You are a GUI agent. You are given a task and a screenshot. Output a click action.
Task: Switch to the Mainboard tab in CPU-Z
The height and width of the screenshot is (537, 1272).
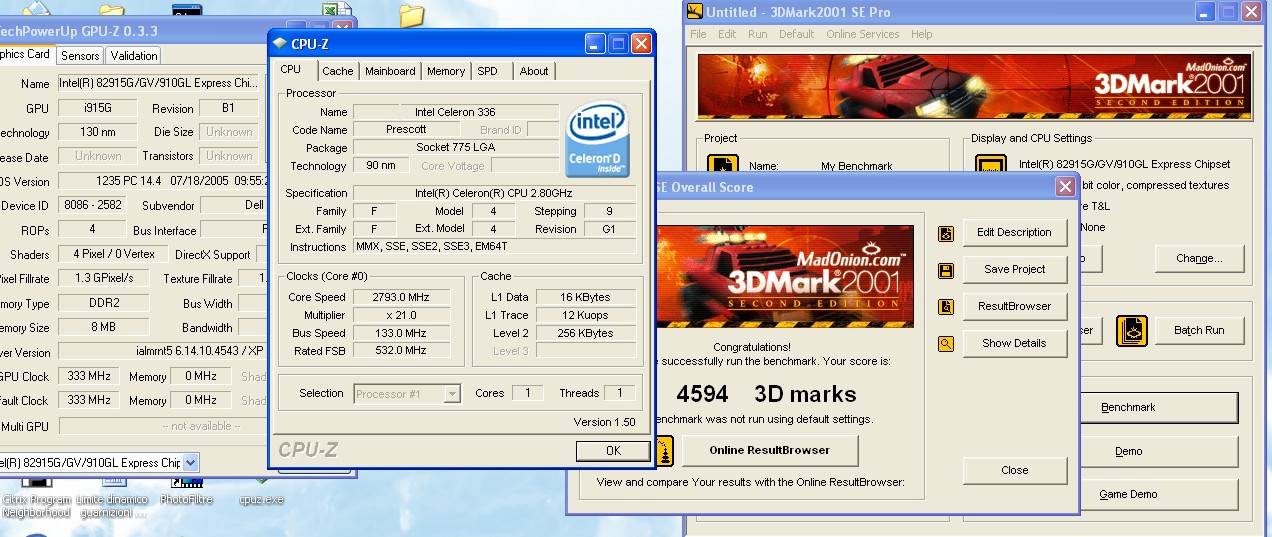click(390, 71)
